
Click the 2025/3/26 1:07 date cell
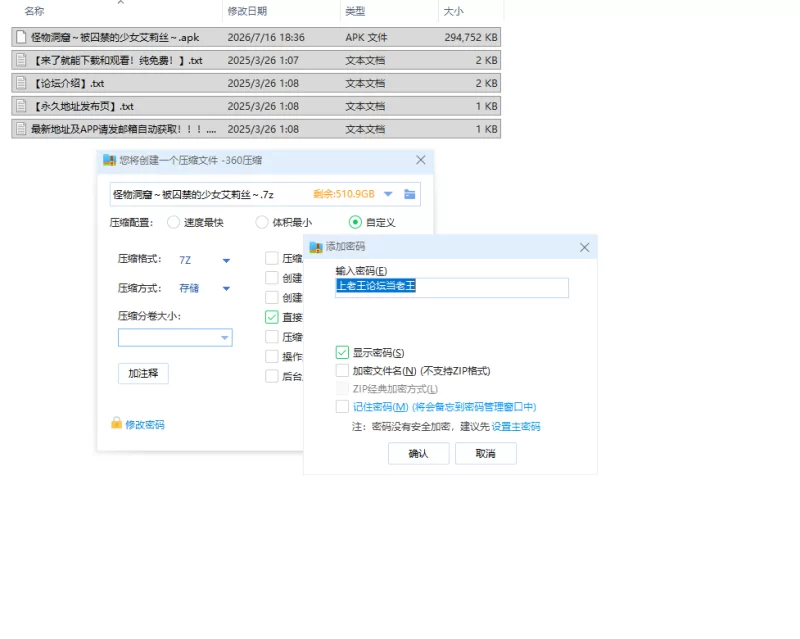point(263,60)
